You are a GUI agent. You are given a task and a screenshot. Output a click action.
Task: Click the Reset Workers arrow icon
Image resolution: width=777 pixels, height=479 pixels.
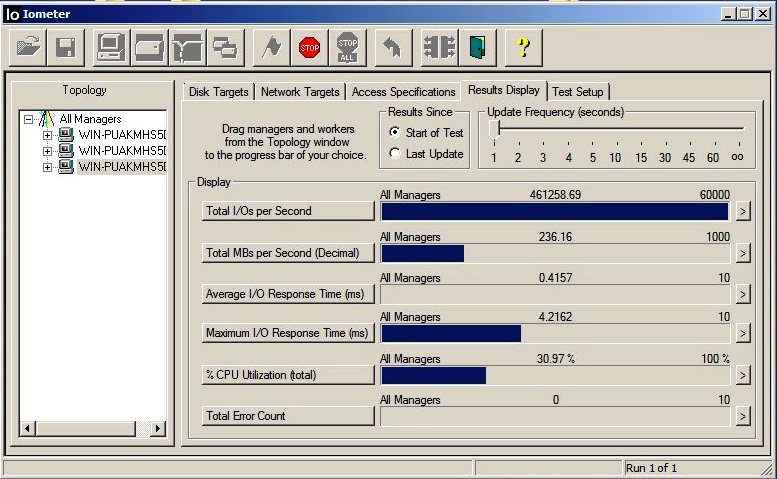click(391, 47)
